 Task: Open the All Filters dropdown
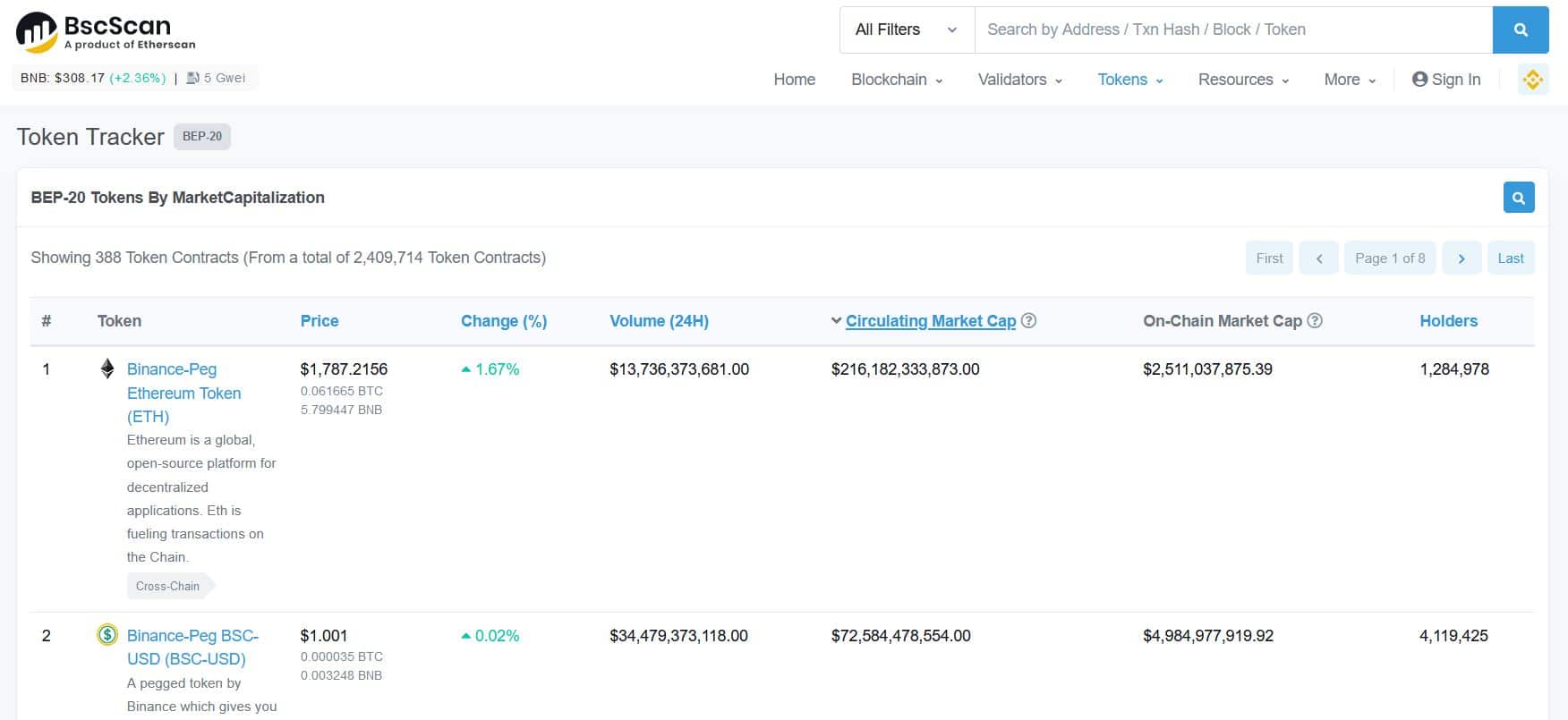click(x=907, y=30)
